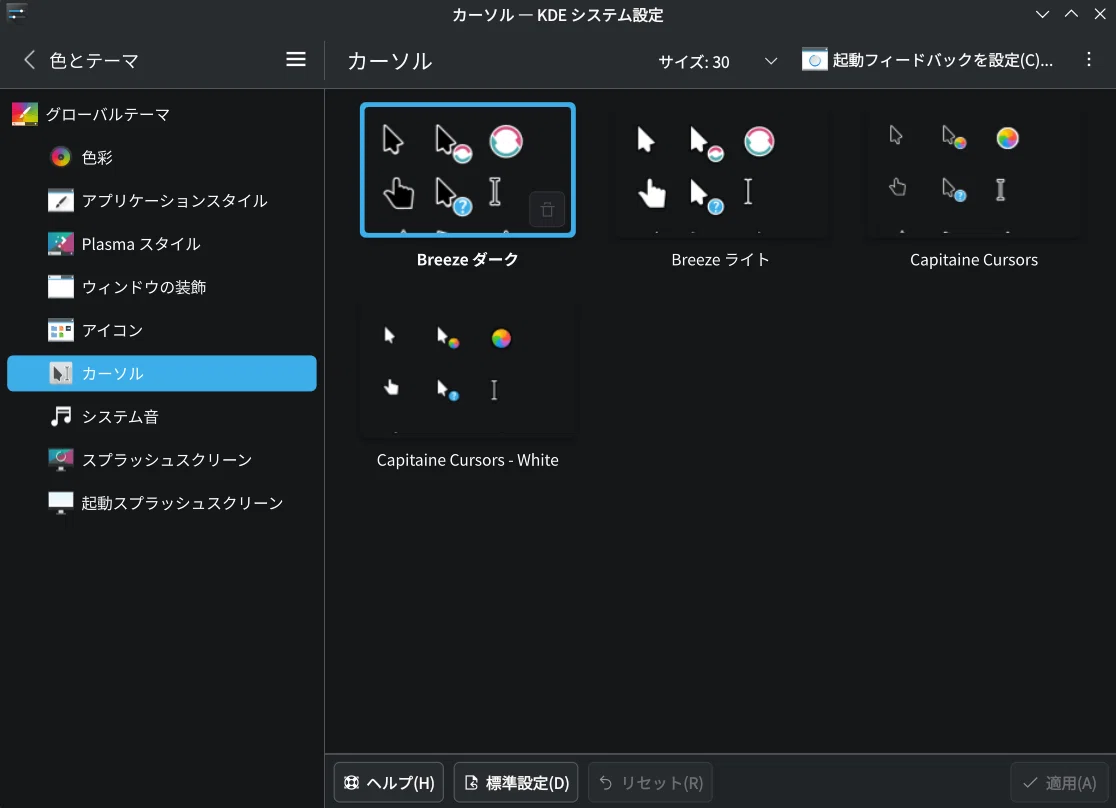
Task: Click the undo arrow icon on リセット
Action: (x=606, y=782)
